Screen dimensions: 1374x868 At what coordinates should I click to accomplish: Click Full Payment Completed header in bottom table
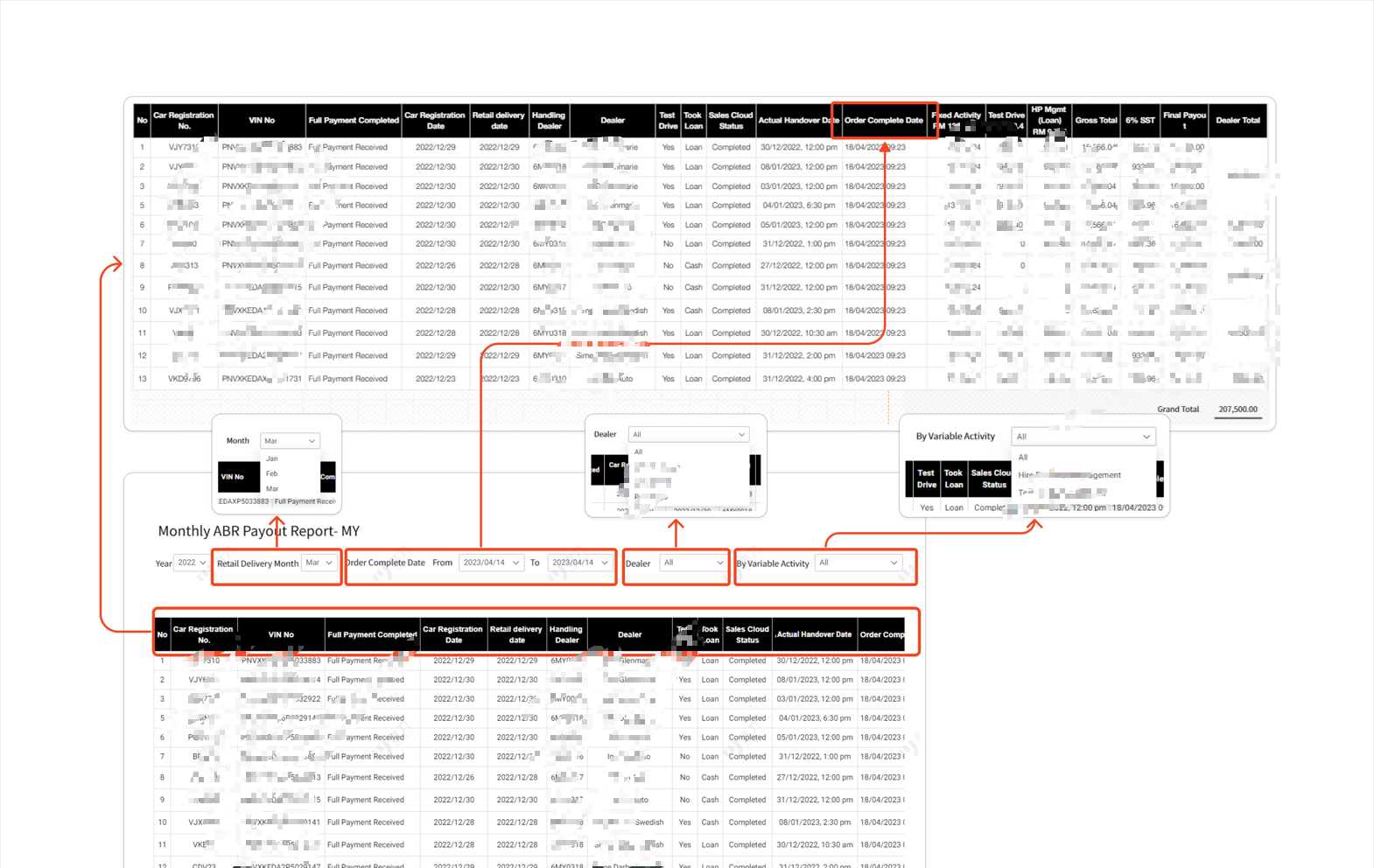pyautogui.click(x=372, y=634)
